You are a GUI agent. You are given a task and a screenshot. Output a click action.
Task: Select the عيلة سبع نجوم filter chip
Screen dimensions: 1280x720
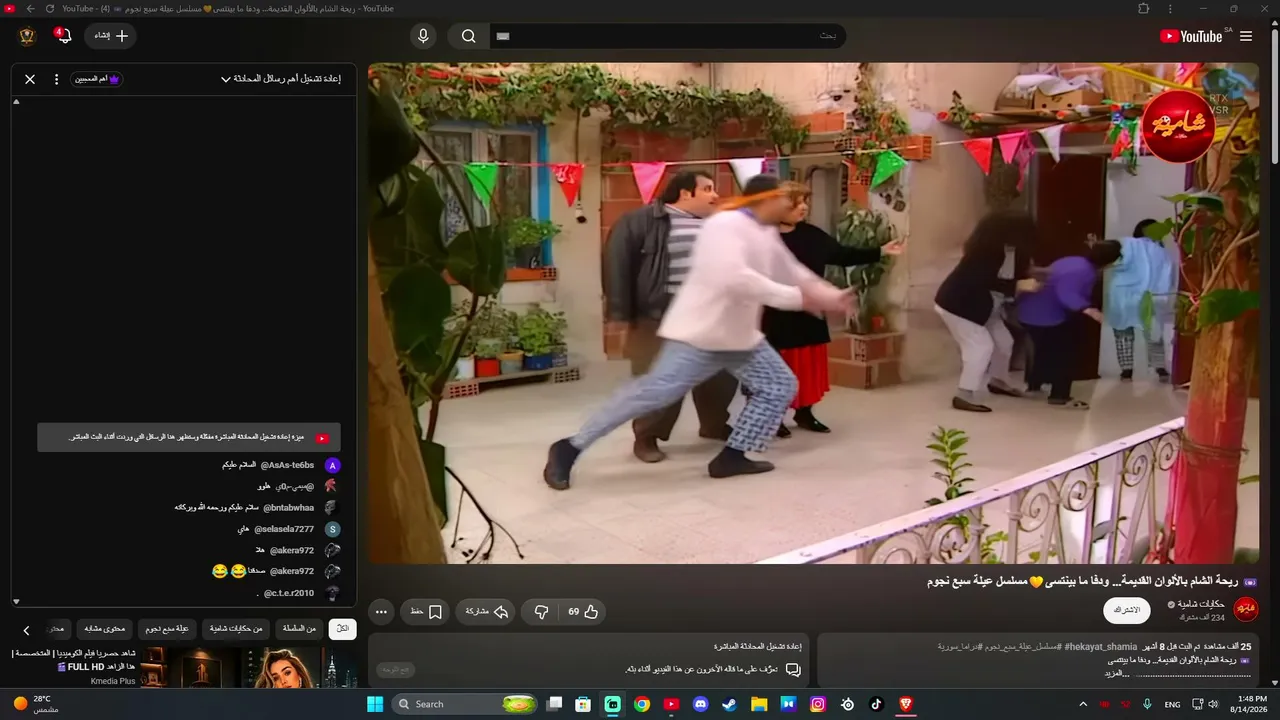(x=167, y=629)
